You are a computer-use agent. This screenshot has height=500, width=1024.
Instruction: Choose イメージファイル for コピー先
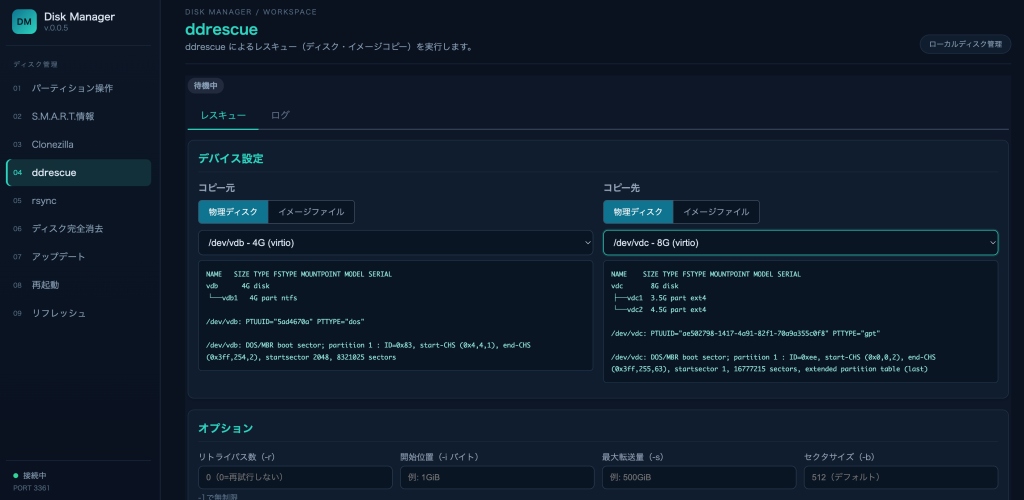716,212
